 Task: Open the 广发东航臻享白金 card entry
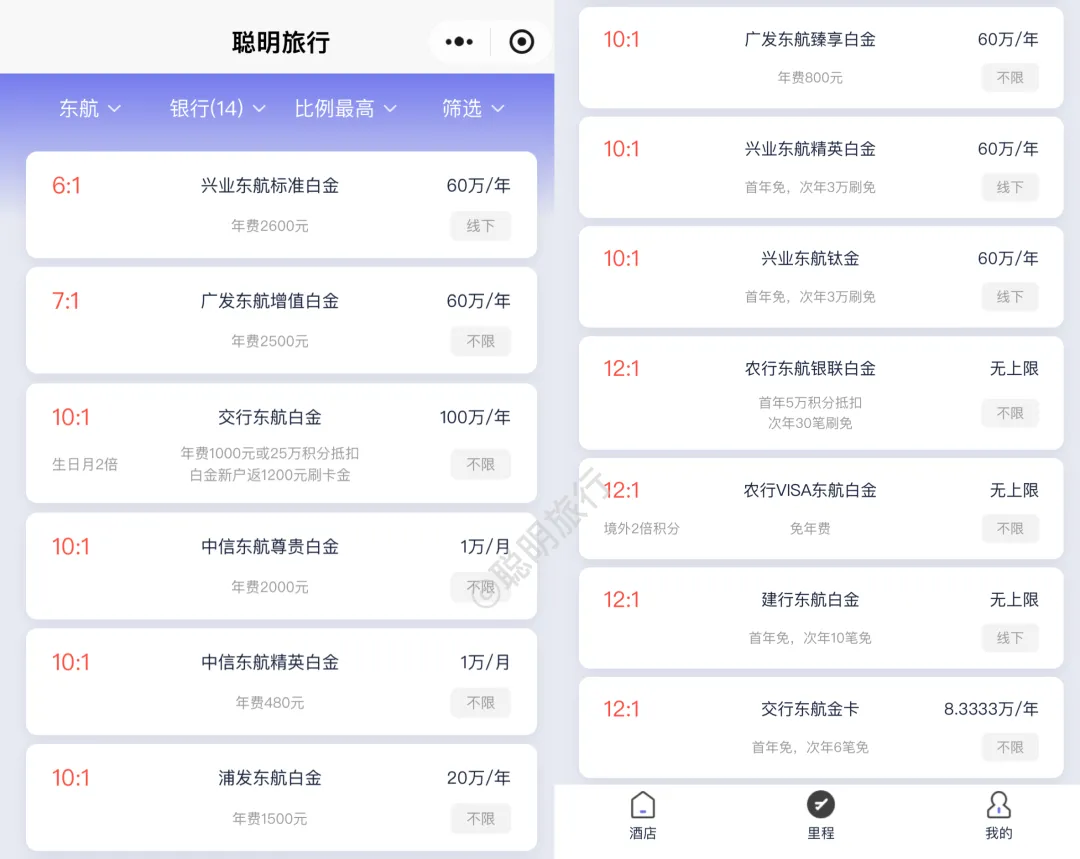(x=810, y=40)
